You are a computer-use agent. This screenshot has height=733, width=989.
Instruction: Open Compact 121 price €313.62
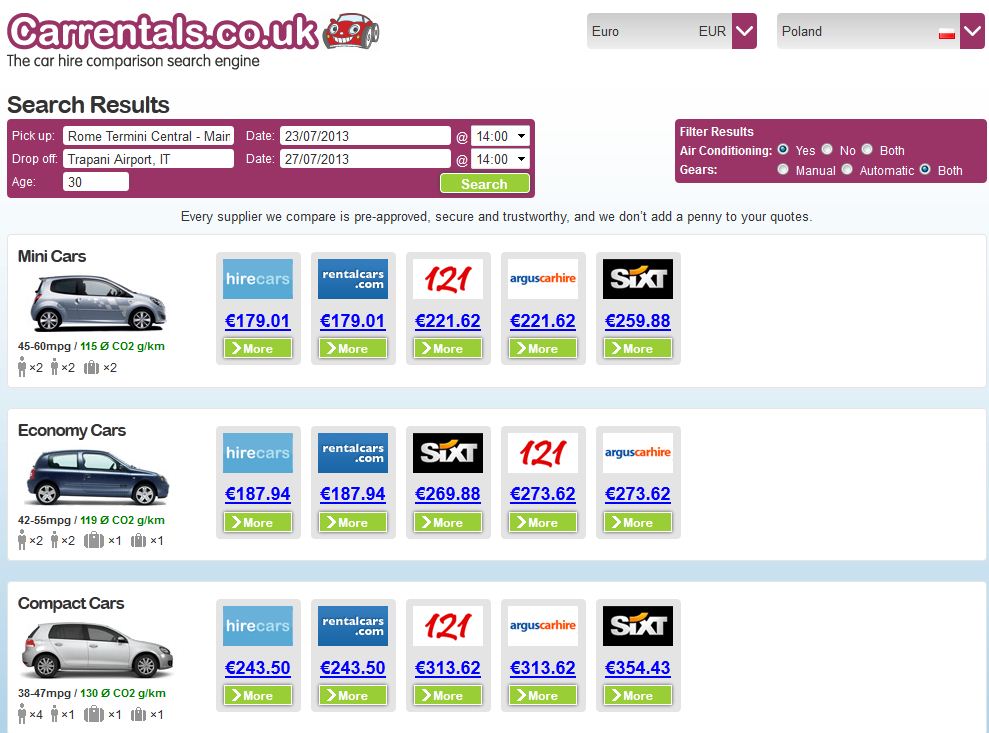(448, 667)
